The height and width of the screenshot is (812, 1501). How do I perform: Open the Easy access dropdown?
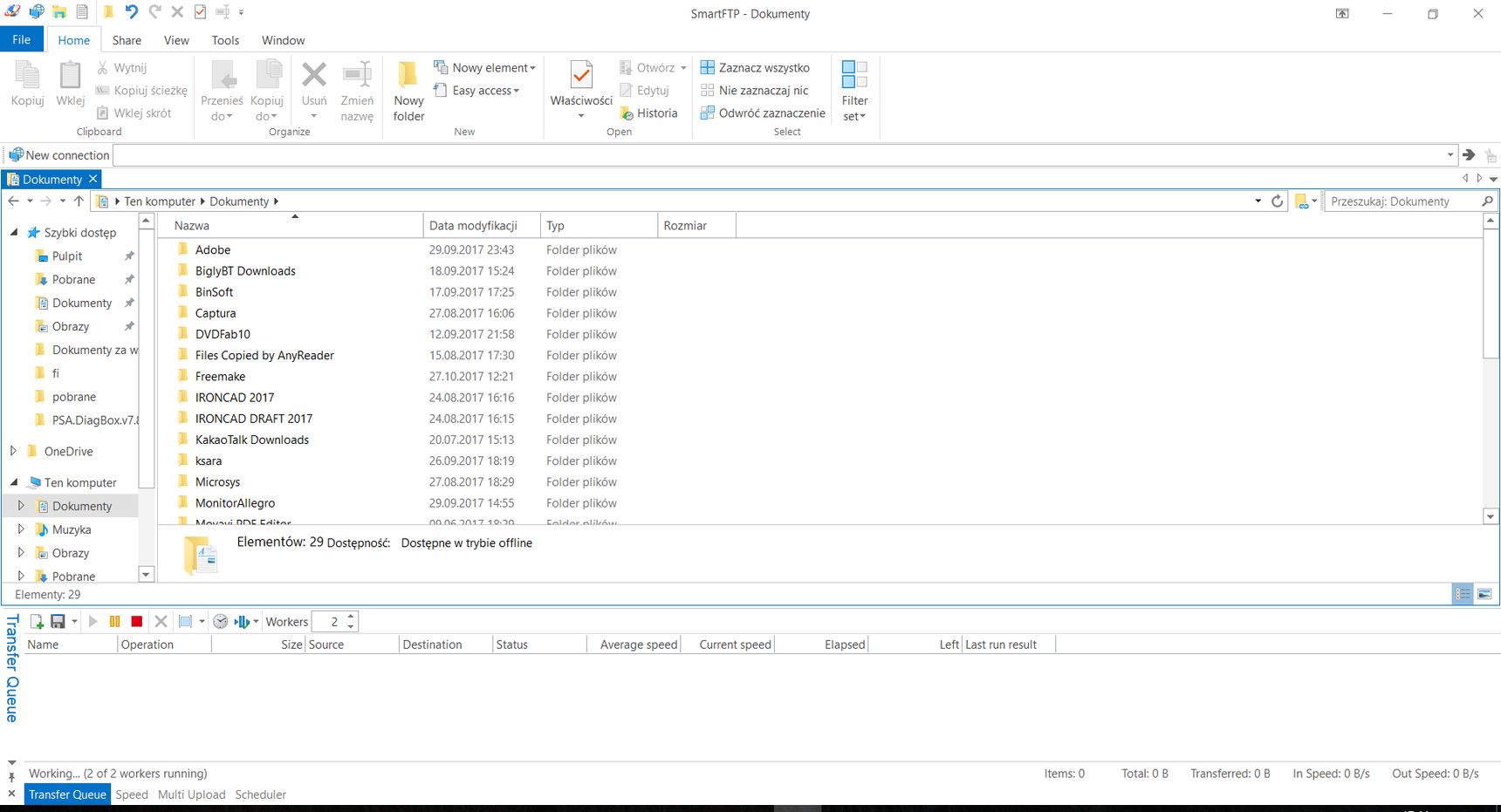tap(476, 91)
